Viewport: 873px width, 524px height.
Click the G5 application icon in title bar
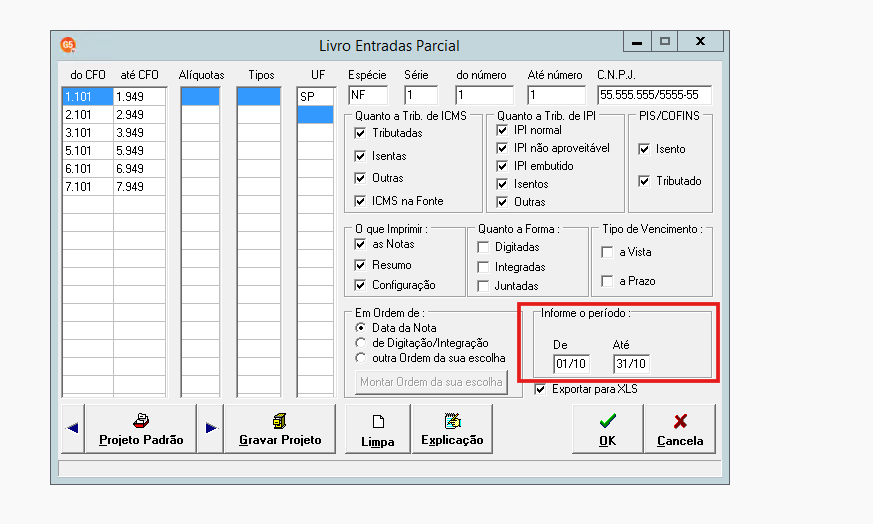point(68,45)
